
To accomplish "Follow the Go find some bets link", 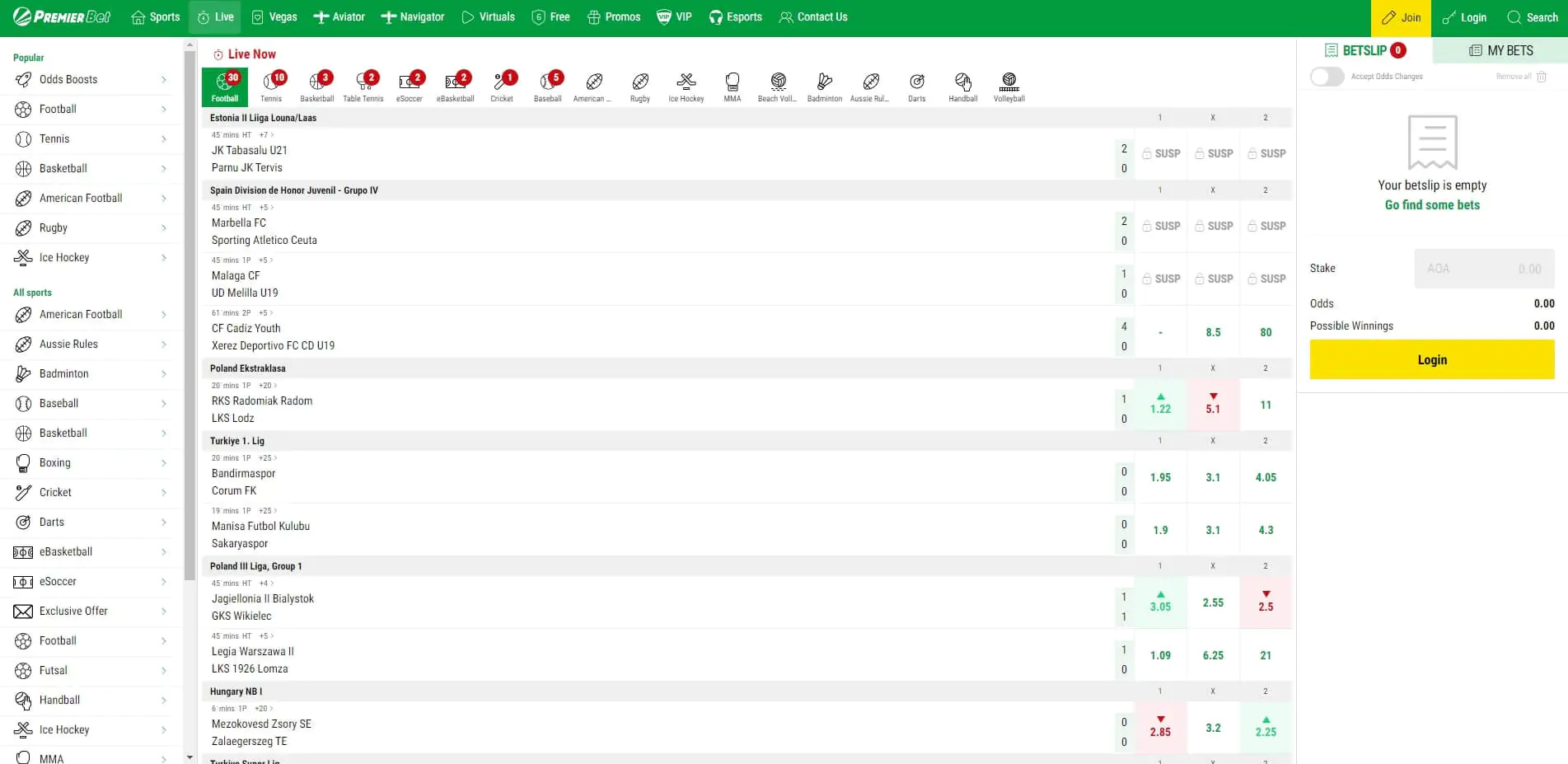I will click(1432, 204).
